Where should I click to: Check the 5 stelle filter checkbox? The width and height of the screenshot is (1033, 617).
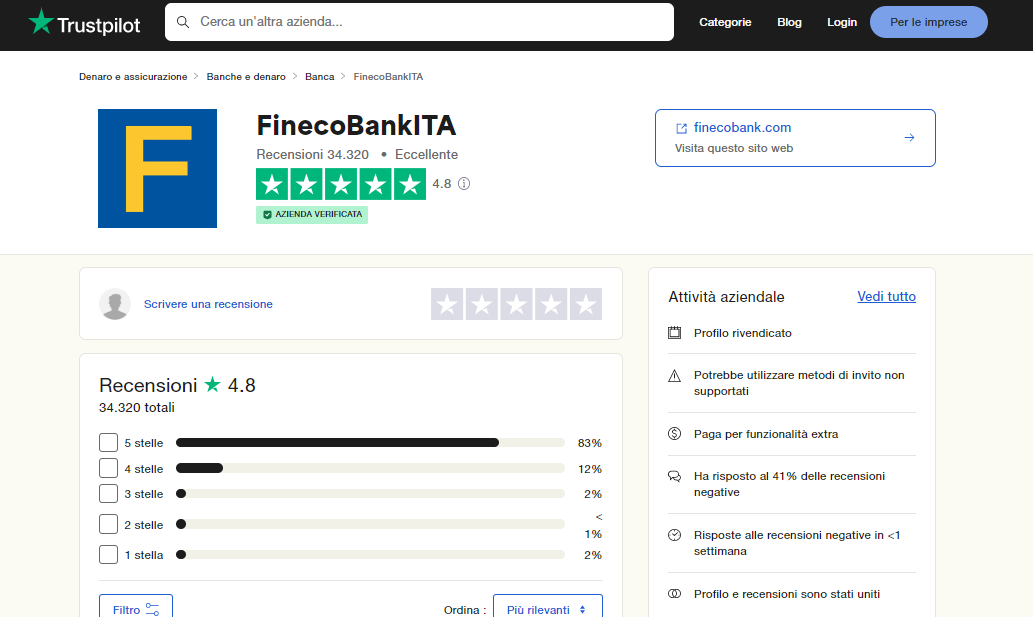tap(109, 443)
